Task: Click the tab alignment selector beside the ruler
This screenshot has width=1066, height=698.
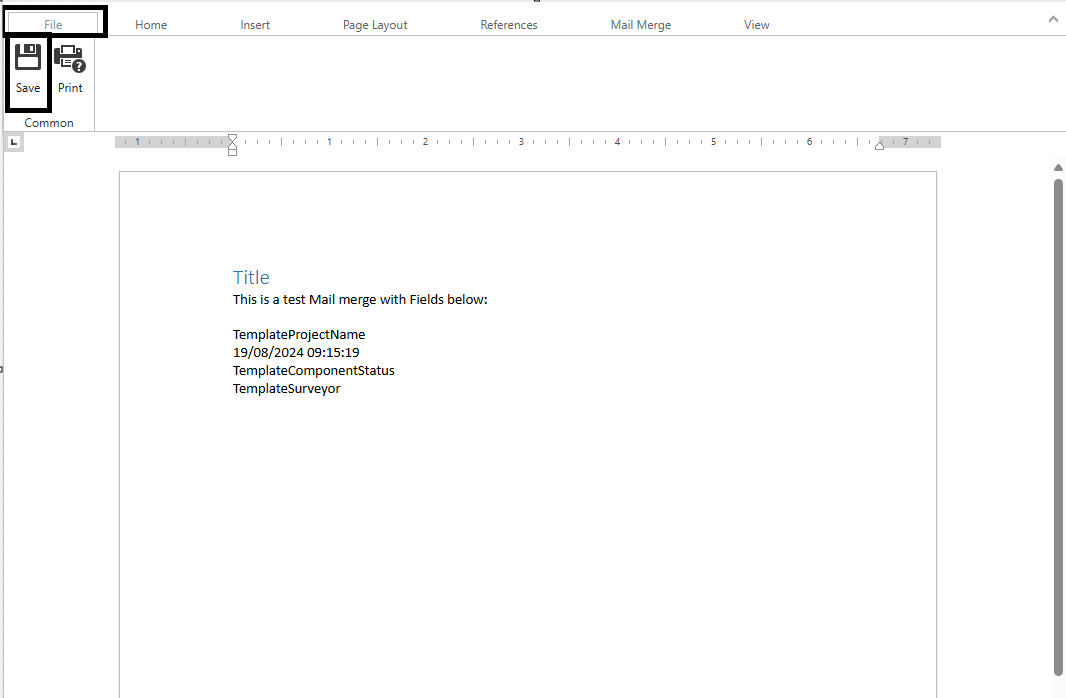Action: [x=14, y=143]
